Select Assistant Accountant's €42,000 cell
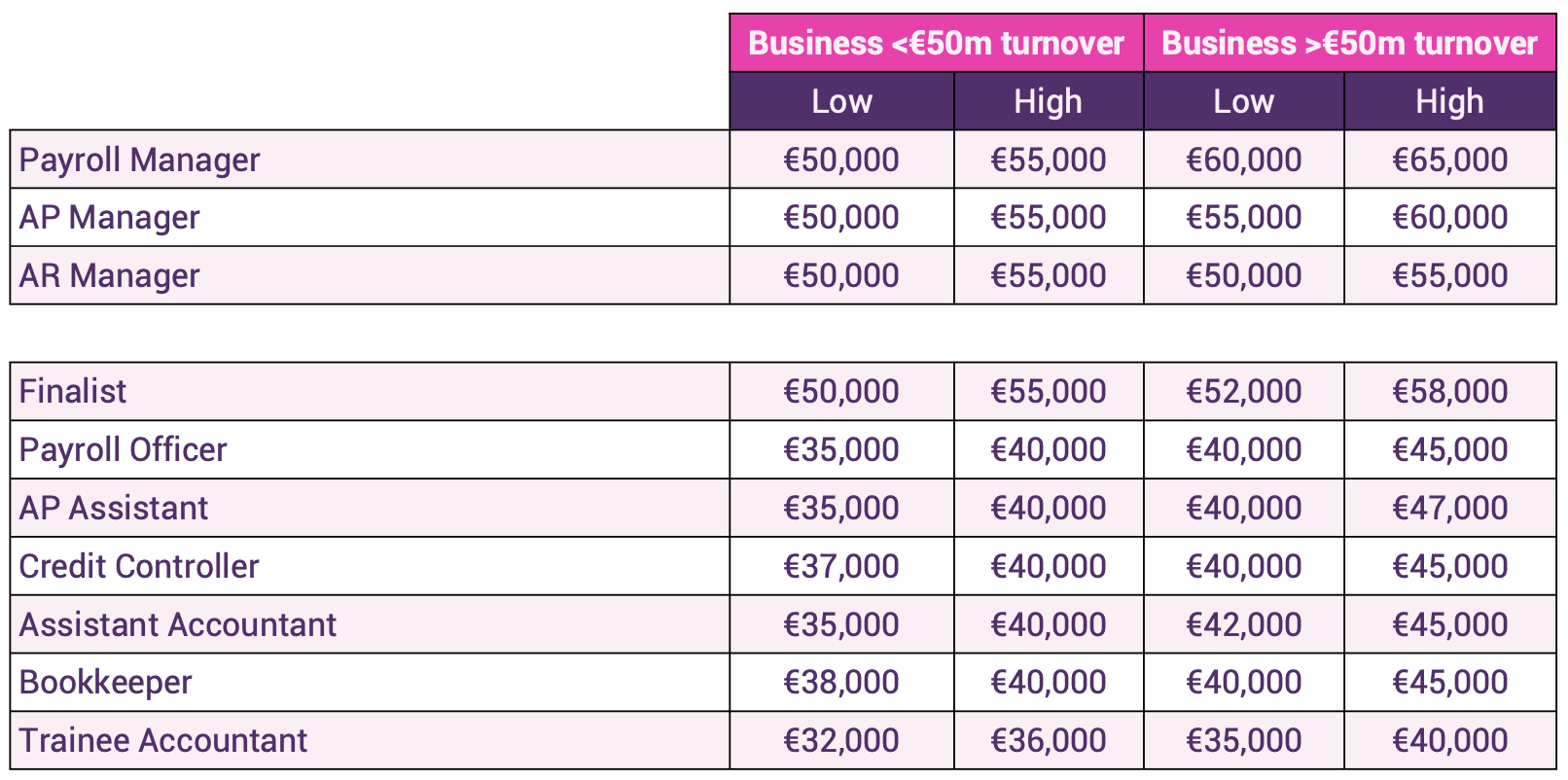 pyautogui.click(x=1243, y=624)
